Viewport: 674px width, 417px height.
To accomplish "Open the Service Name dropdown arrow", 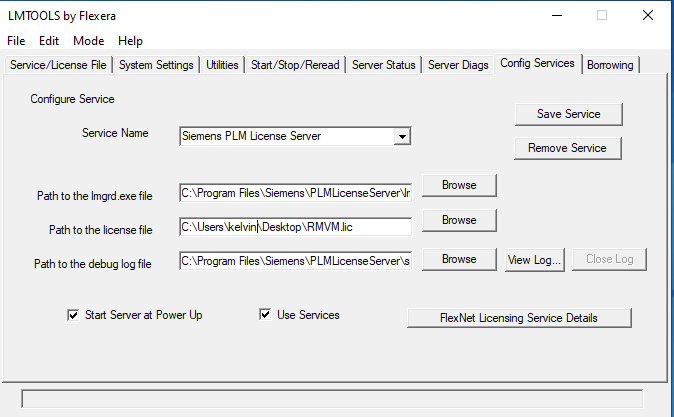I will (401, 136).
